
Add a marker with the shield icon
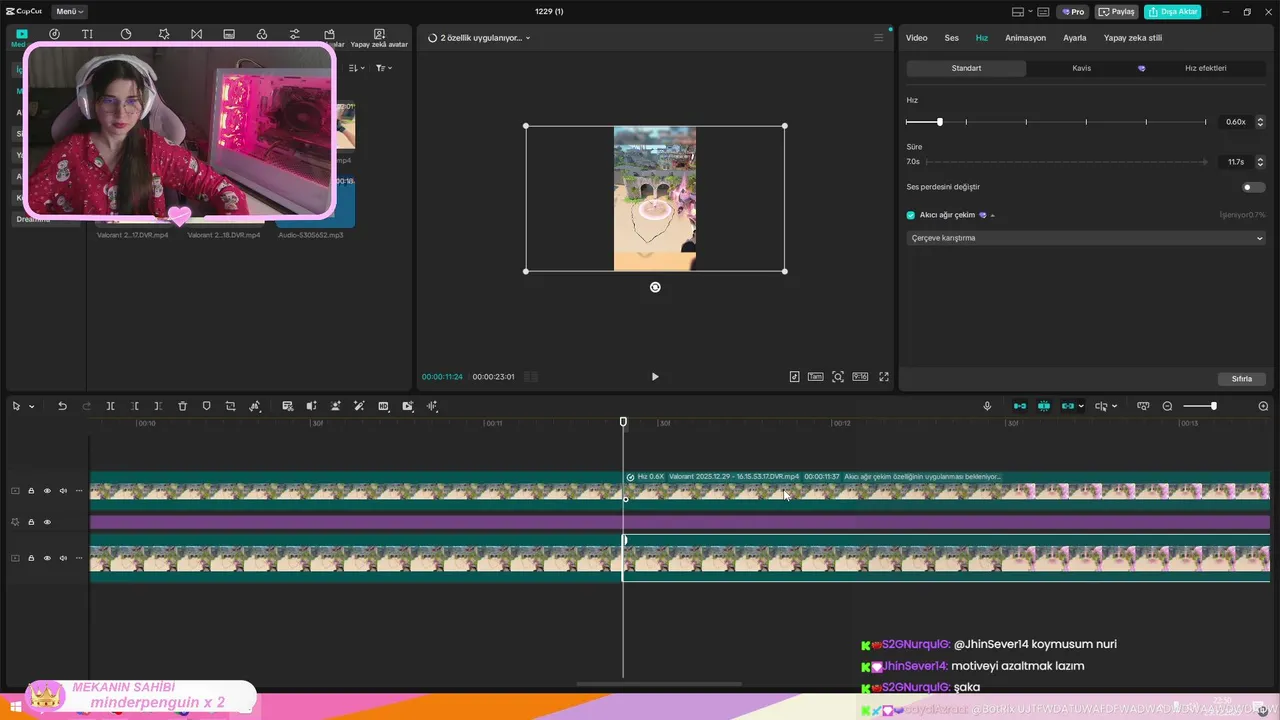tap(206, 406)
